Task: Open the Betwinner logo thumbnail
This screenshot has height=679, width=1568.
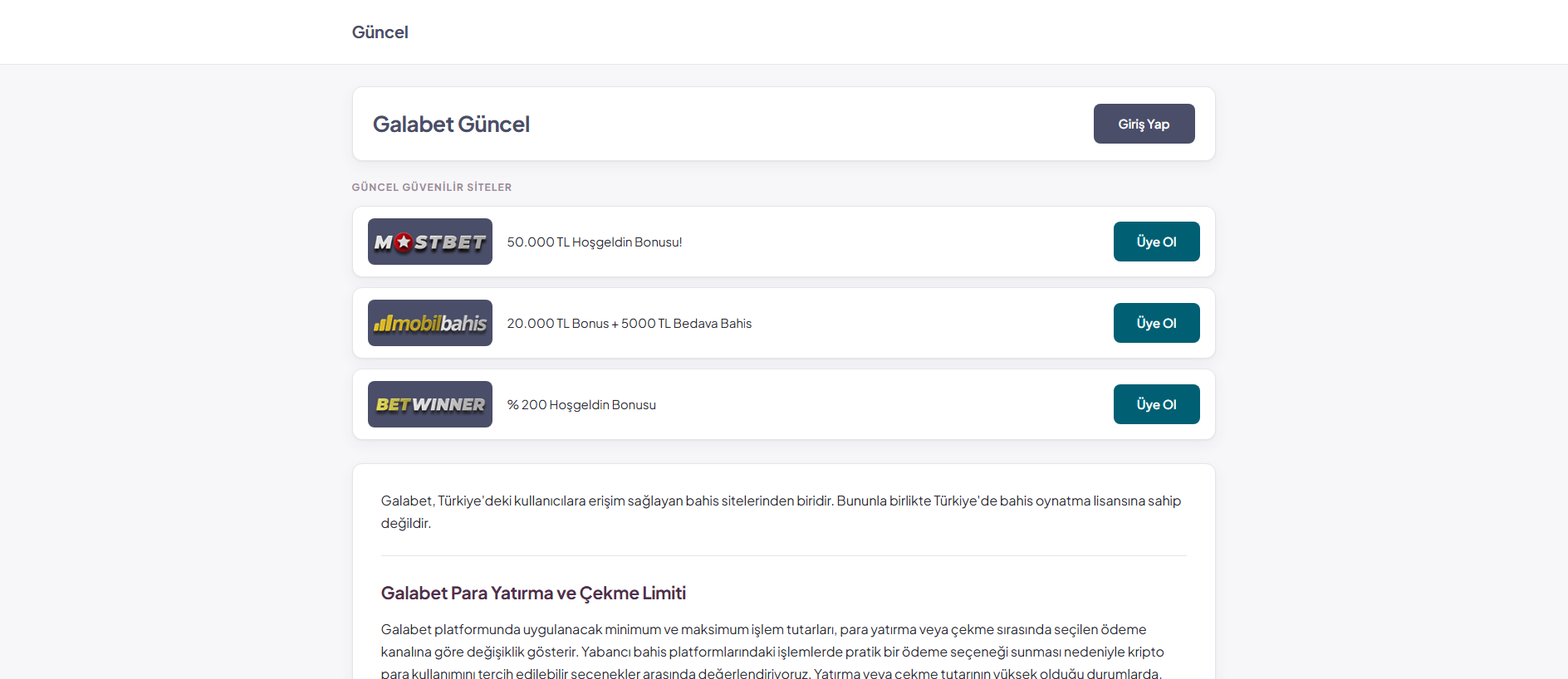Action: tap(430, 404)
